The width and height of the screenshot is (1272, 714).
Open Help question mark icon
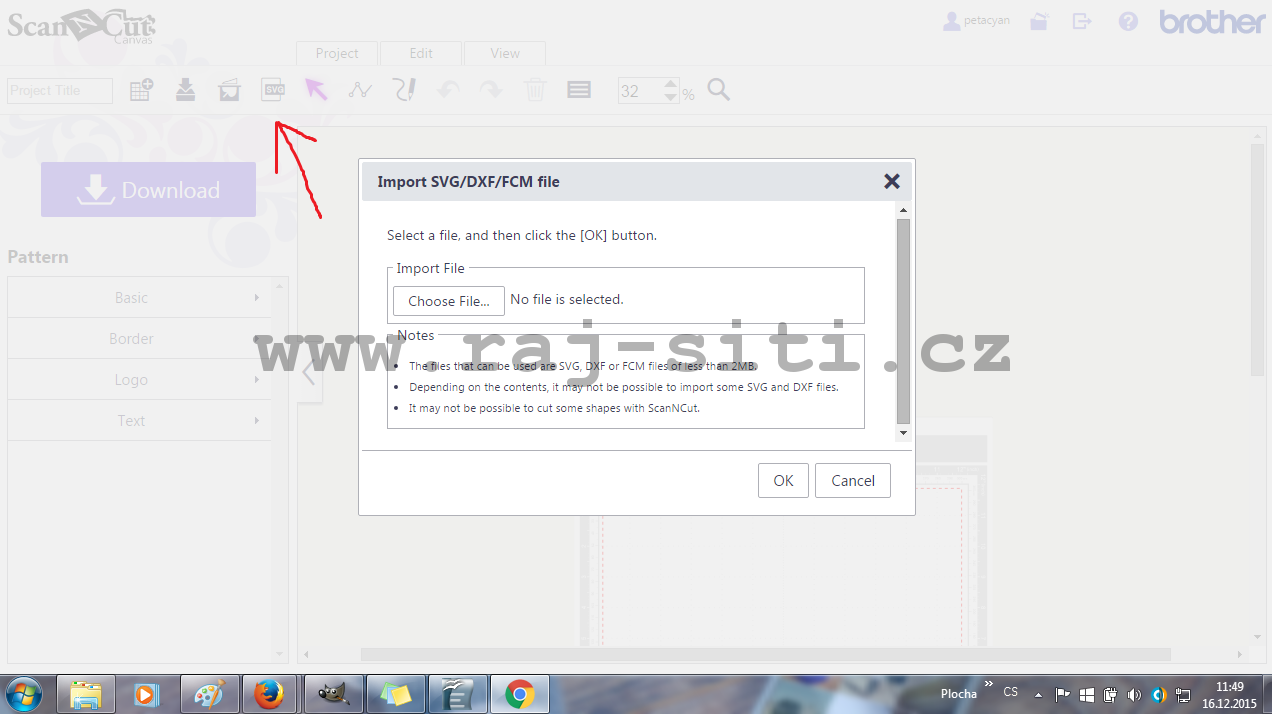pos(1128,22)
